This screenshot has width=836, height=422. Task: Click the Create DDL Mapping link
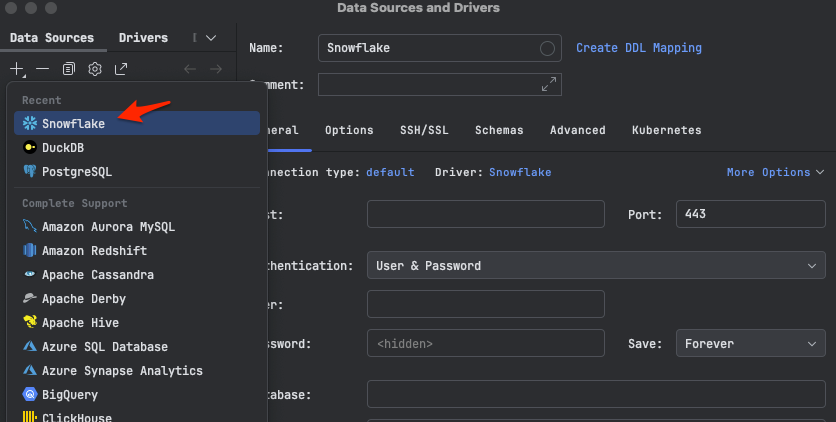639,48
